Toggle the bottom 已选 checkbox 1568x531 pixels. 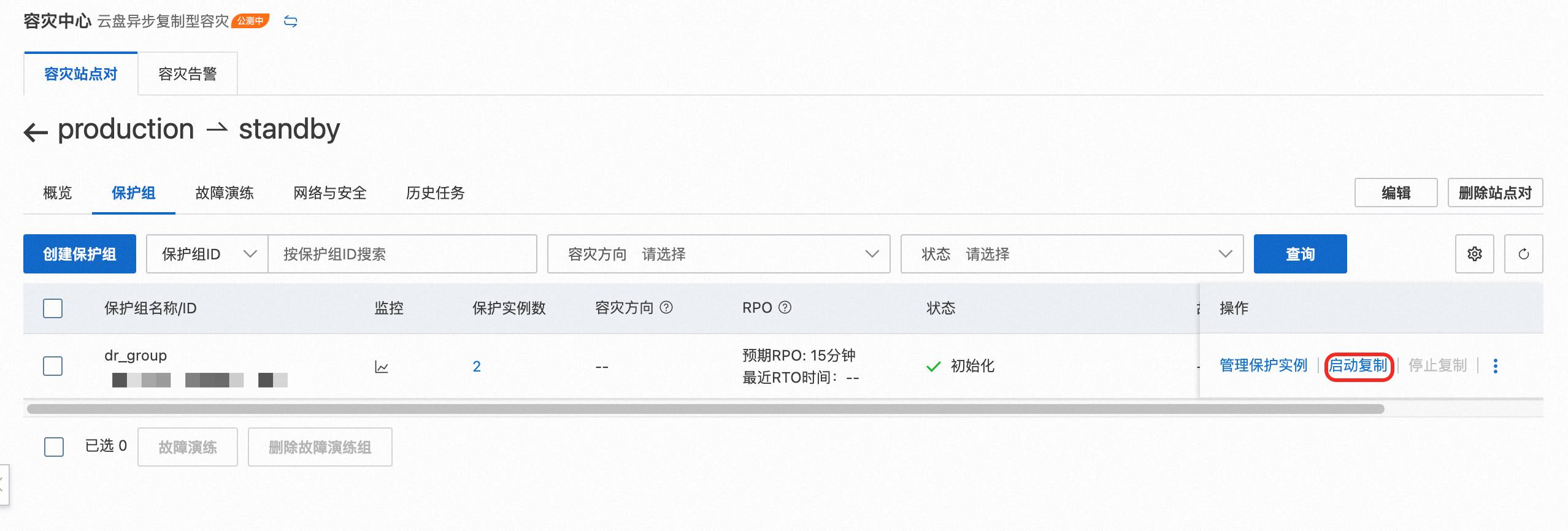pos(54,446)
